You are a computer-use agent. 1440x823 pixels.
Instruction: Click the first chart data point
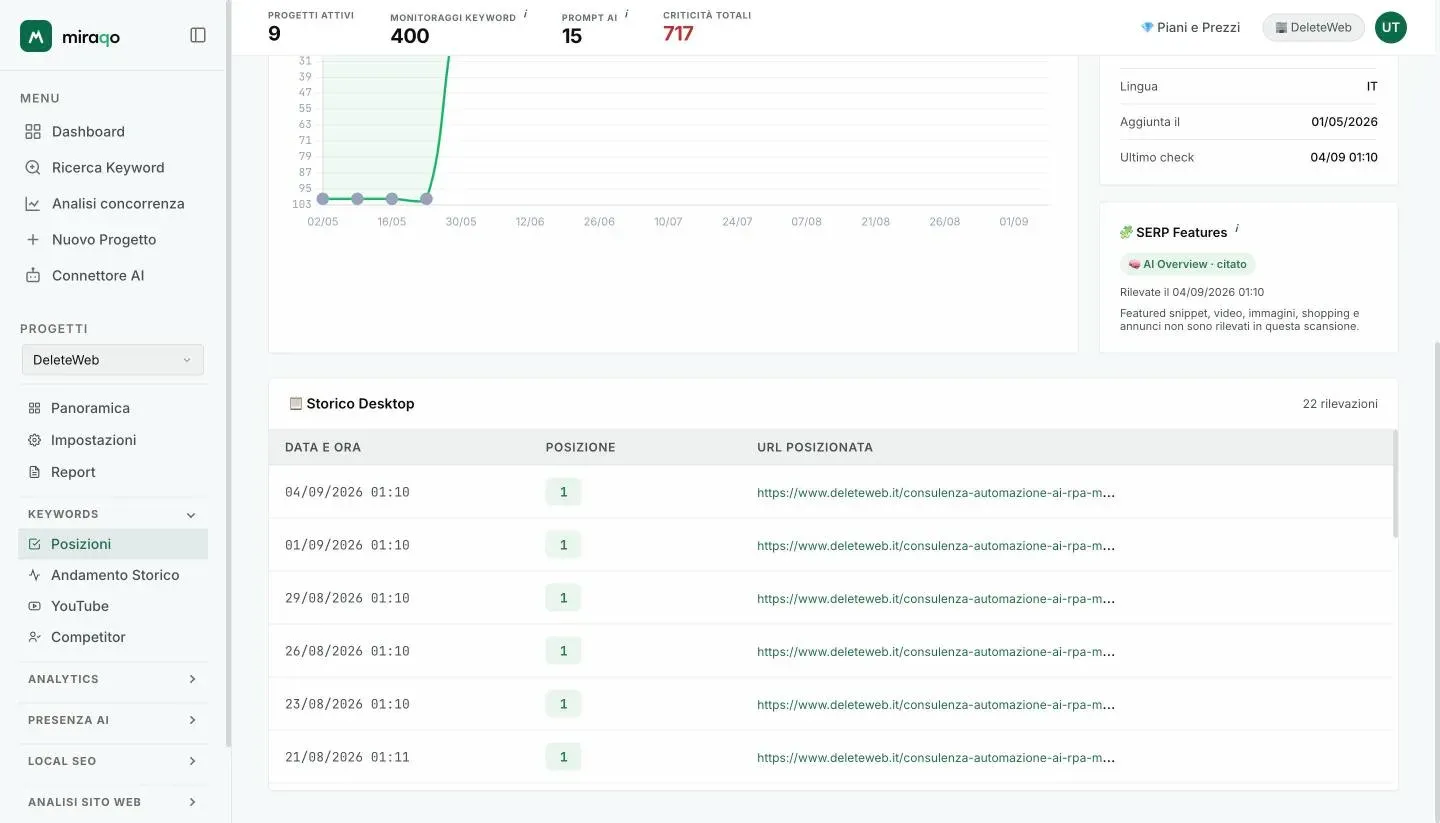(323, 199)
